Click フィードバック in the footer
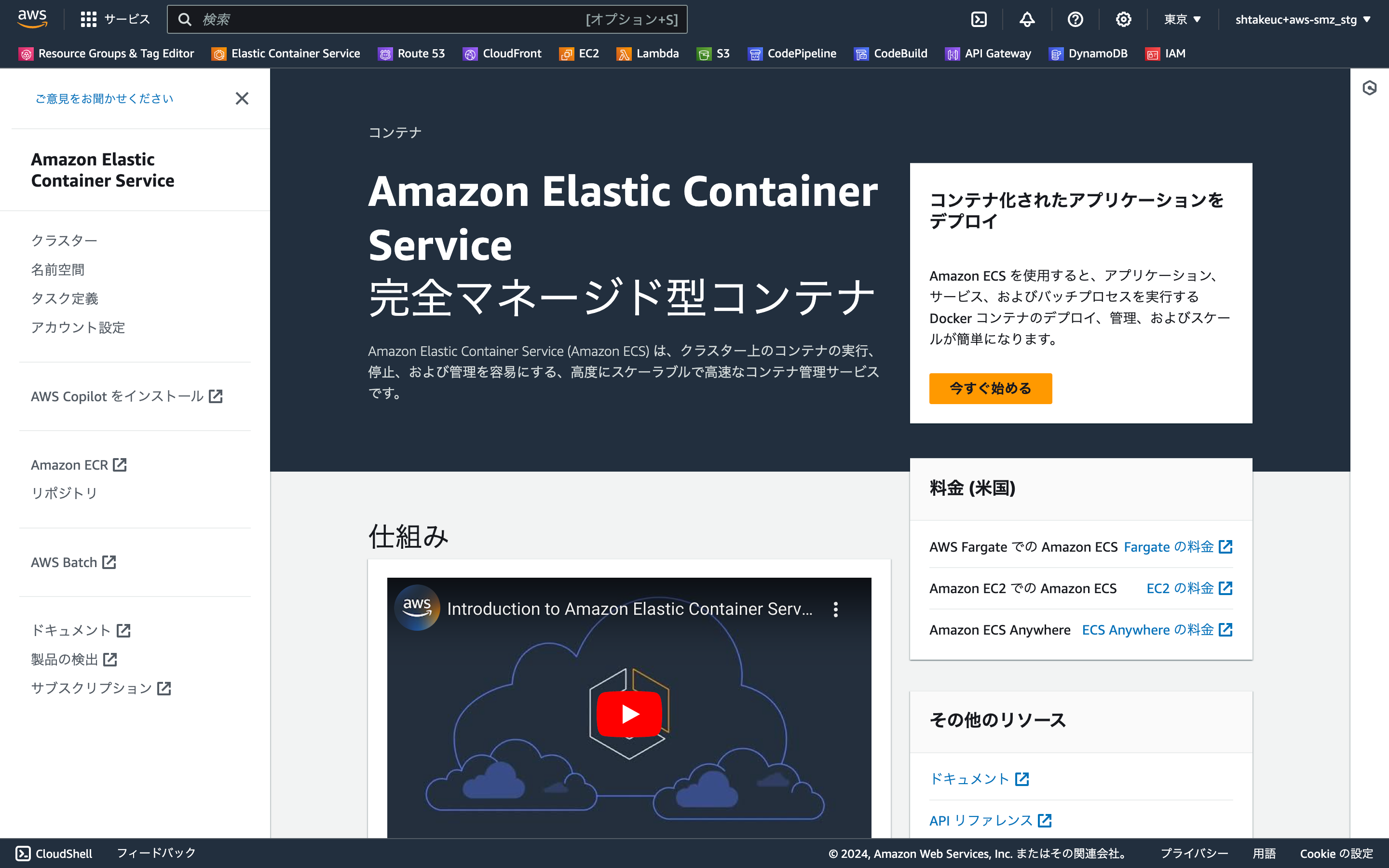The width and height of the screenshot is (1389, 868). pos(156,853)
